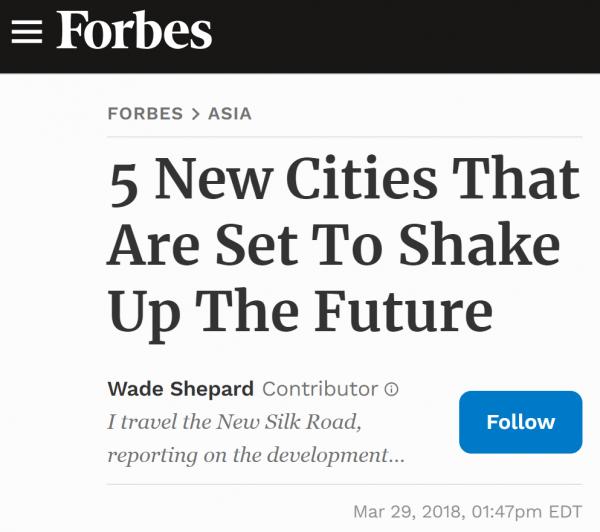Click the "5 New Cities That" headline line
Viewport: 600px width, 532px height.
pyautogui.click(x=344, y=182)
